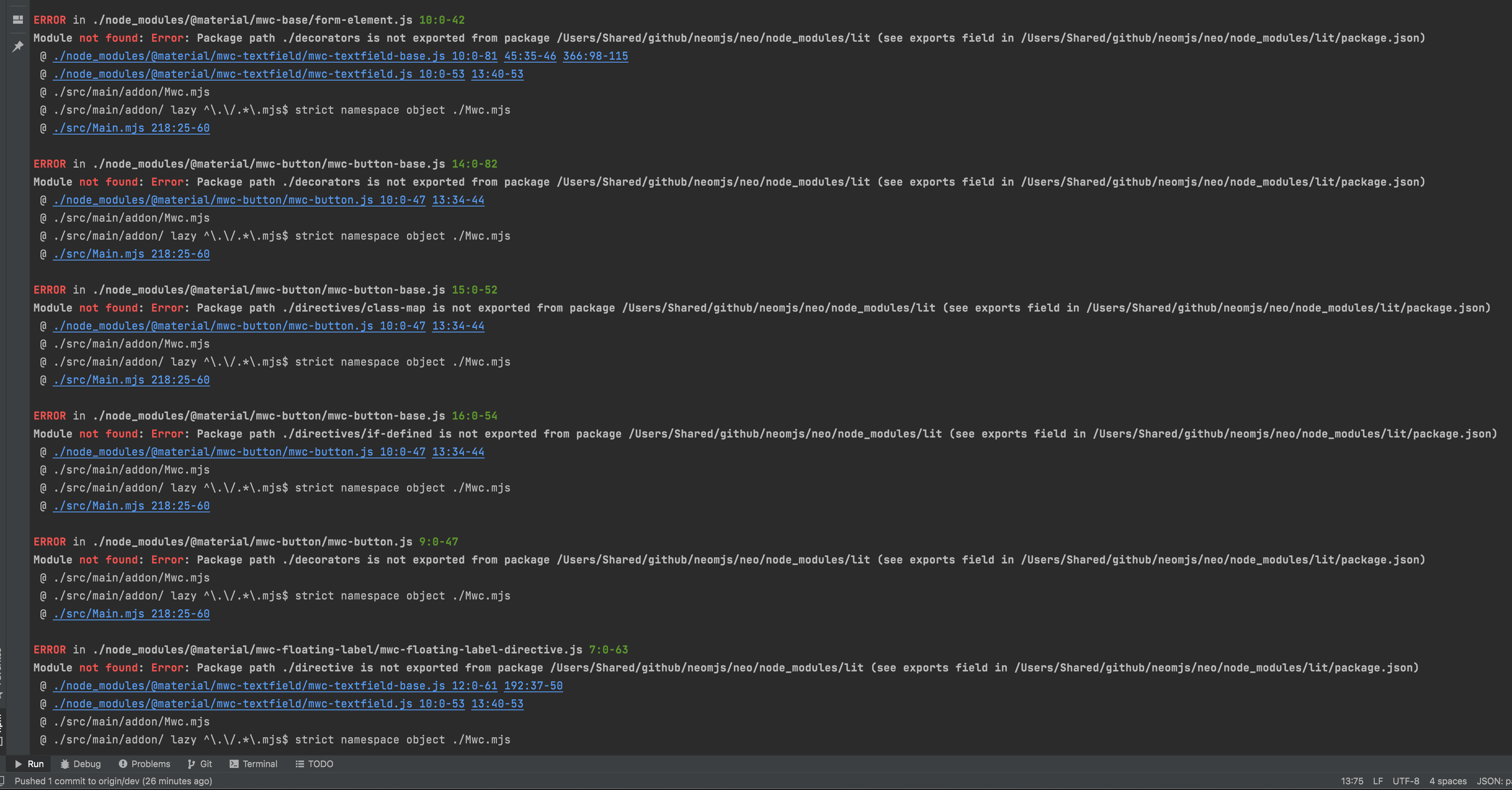Select the ERROR mwc-button.js 9:0-47 line
Screen dimensions: 1512x790
click(246, 541)
